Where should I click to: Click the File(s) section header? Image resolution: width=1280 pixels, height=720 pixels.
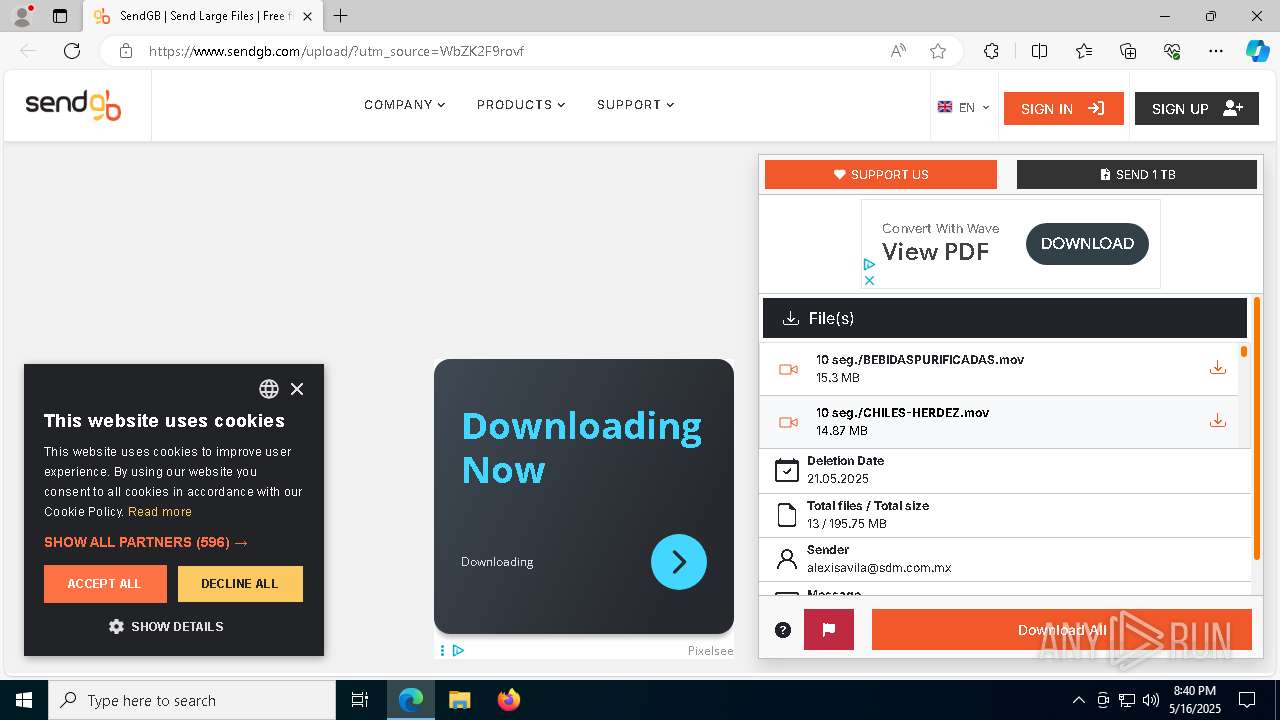(1005, 318)
